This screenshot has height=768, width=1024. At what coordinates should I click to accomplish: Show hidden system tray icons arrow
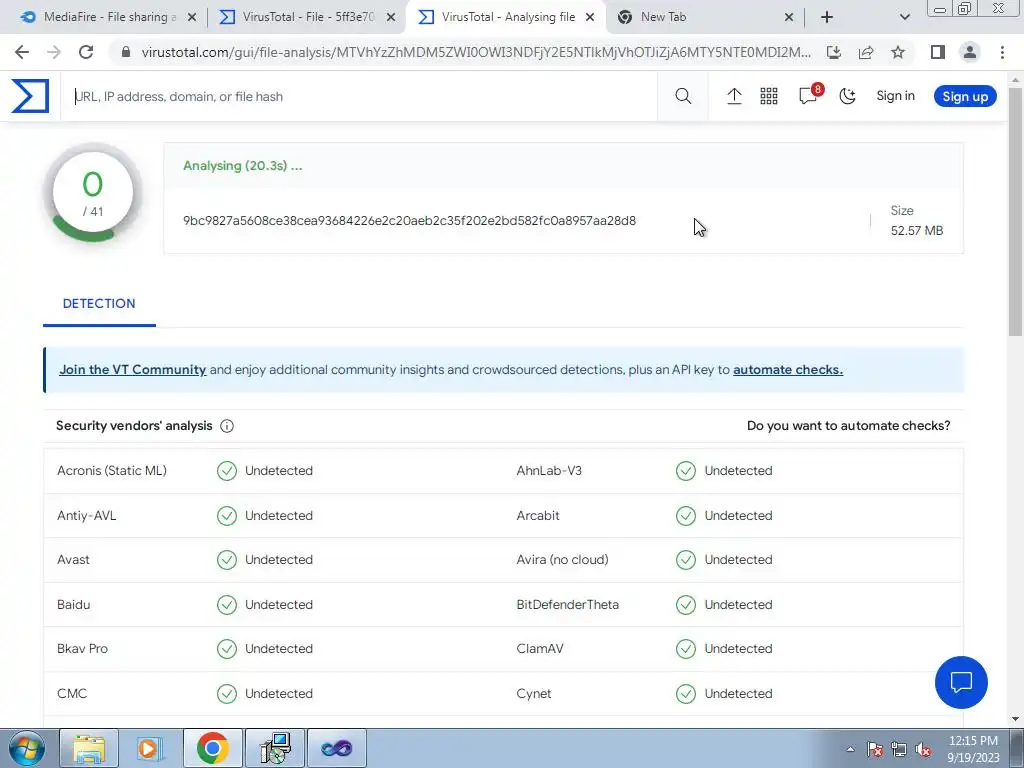(850, 749)
